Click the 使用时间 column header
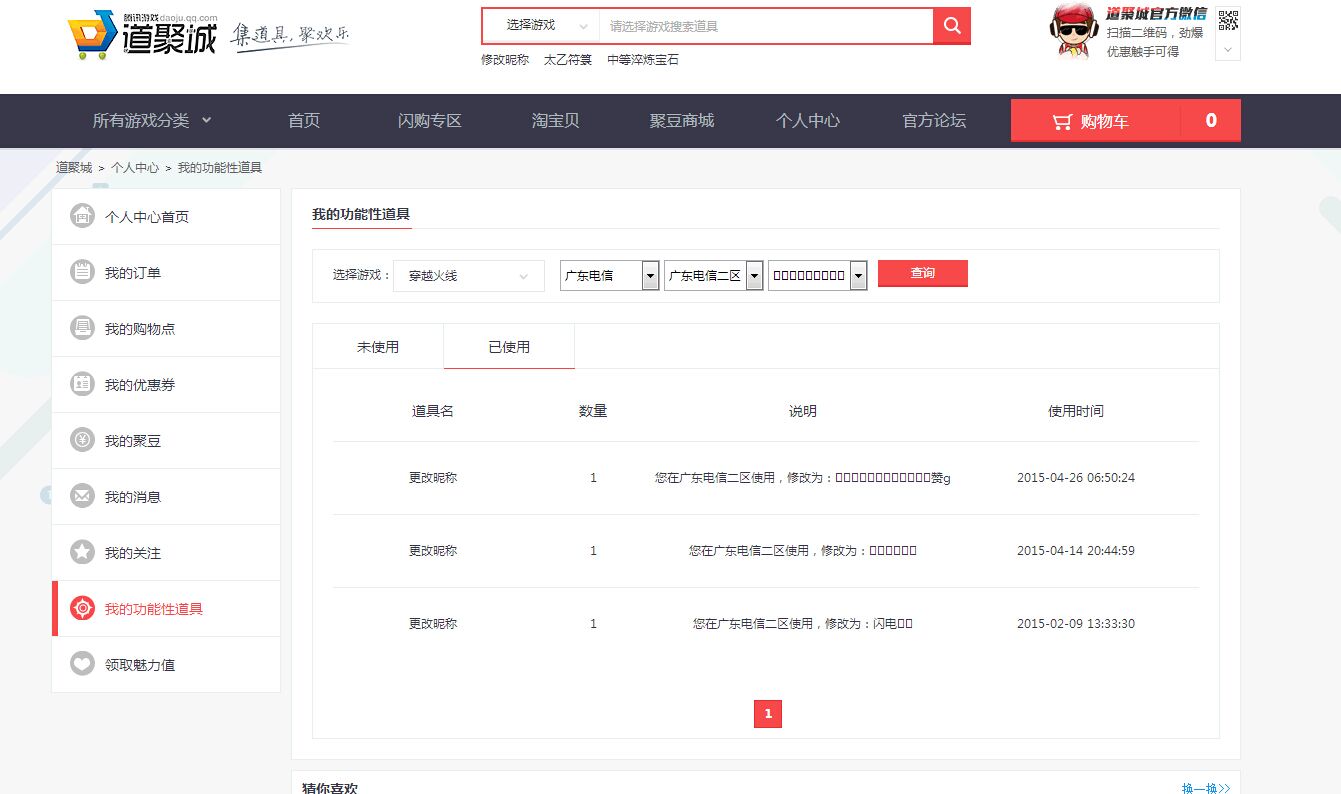 coord(1076,411)
